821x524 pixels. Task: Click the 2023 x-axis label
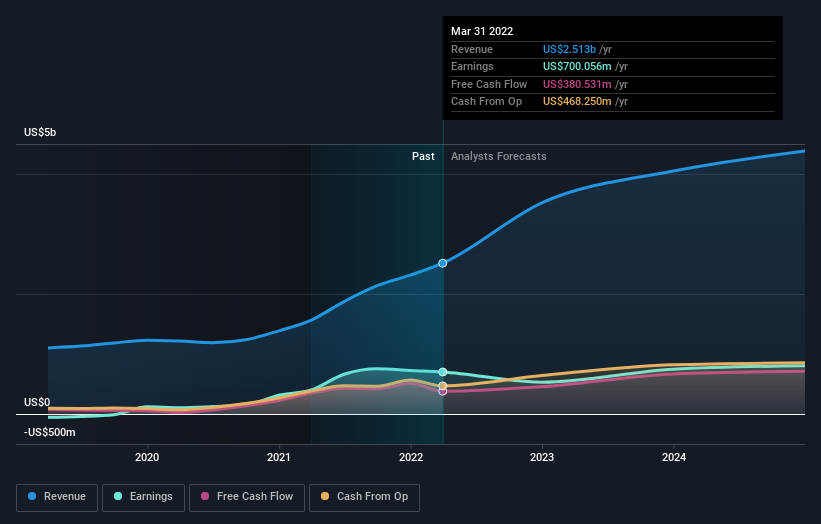point(542,457)
